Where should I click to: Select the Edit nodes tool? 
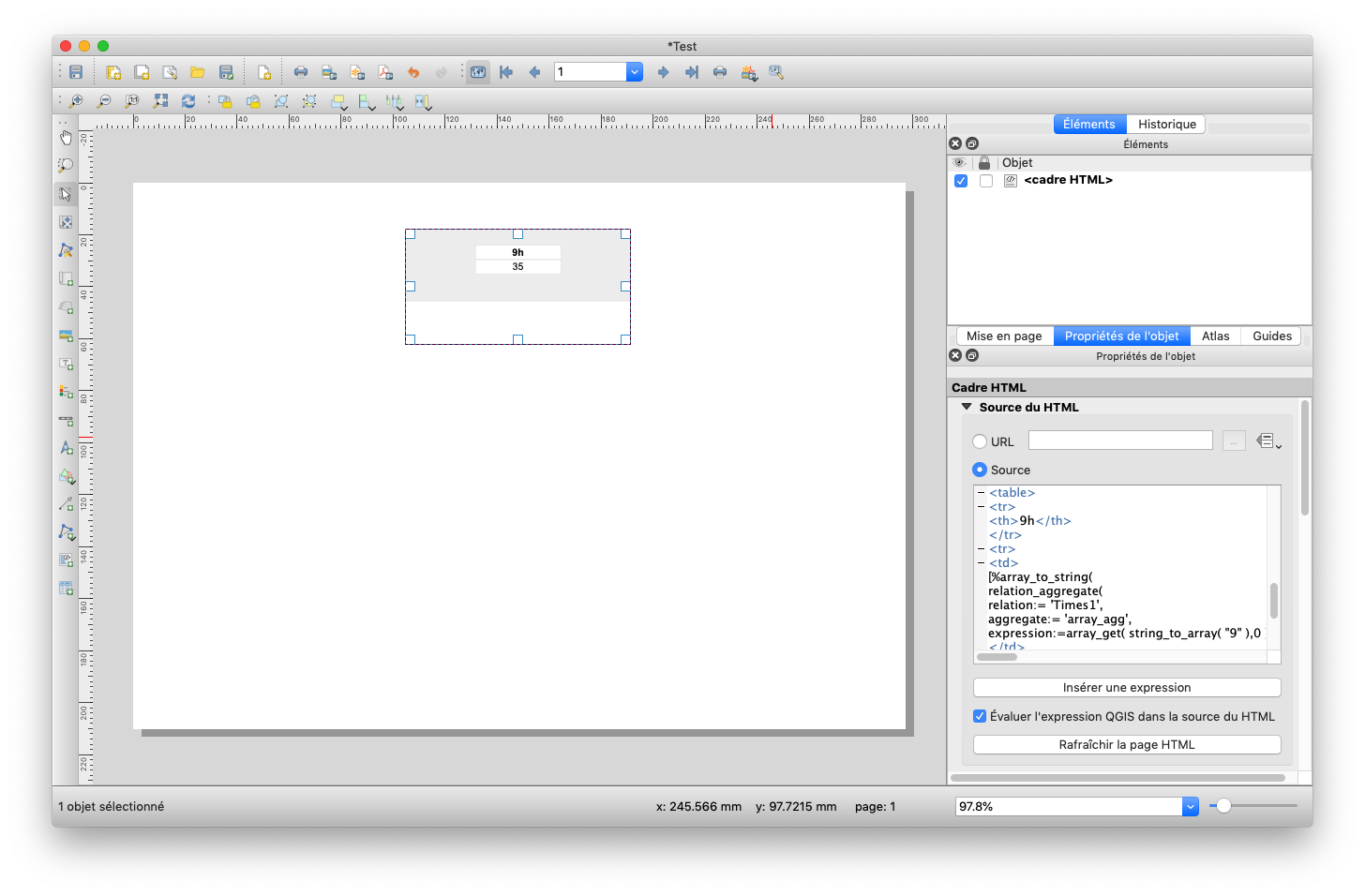click(x=66, y=250)
